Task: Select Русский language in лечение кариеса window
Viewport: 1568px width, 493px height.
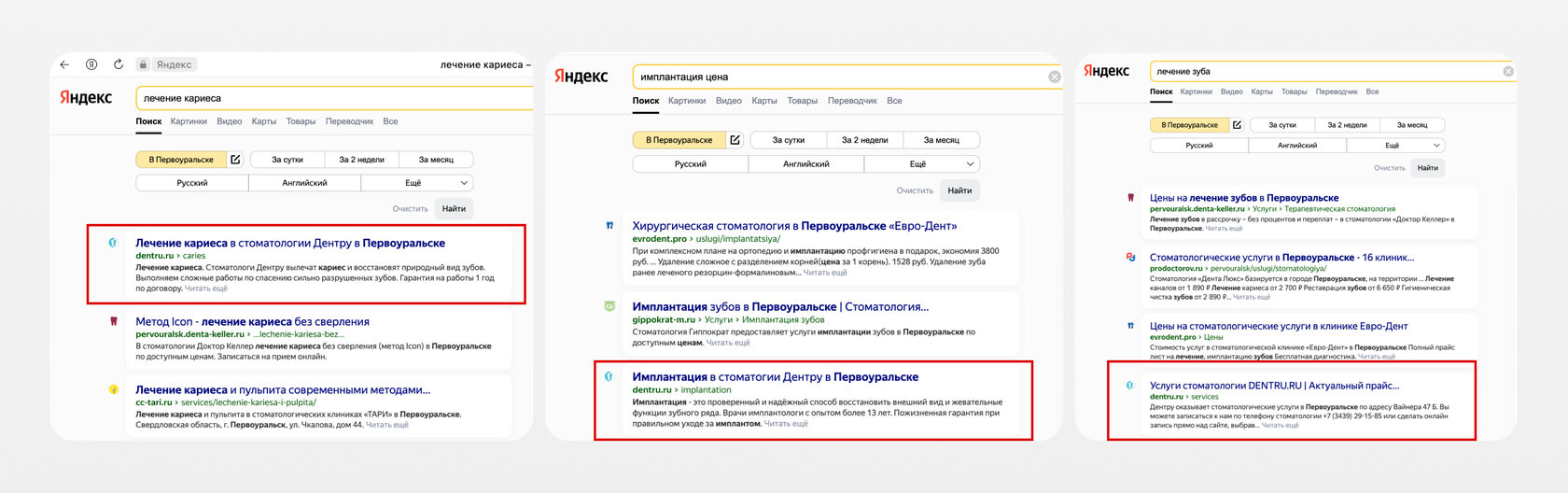Action: point(192,183)
